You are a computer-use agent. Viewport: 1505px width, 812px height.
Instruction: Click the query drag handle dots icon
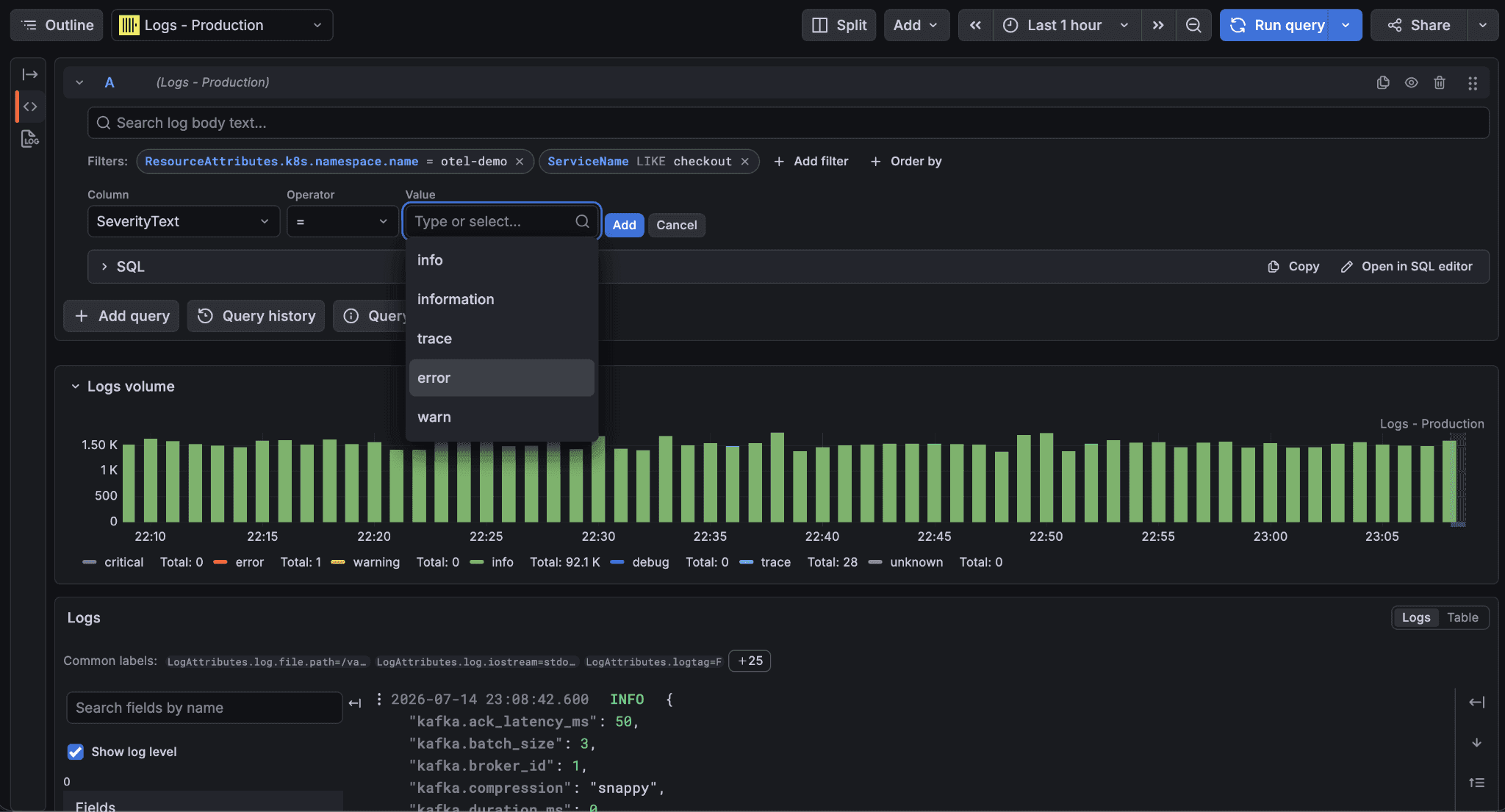pos(1472,83)
